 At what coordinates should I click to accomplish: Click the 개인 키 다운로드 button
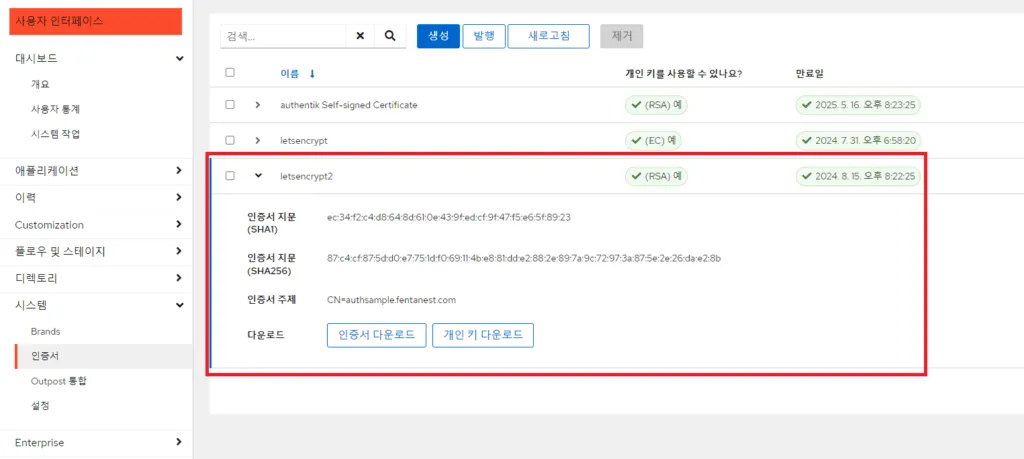pyautogui.click(x=483, y=335)
